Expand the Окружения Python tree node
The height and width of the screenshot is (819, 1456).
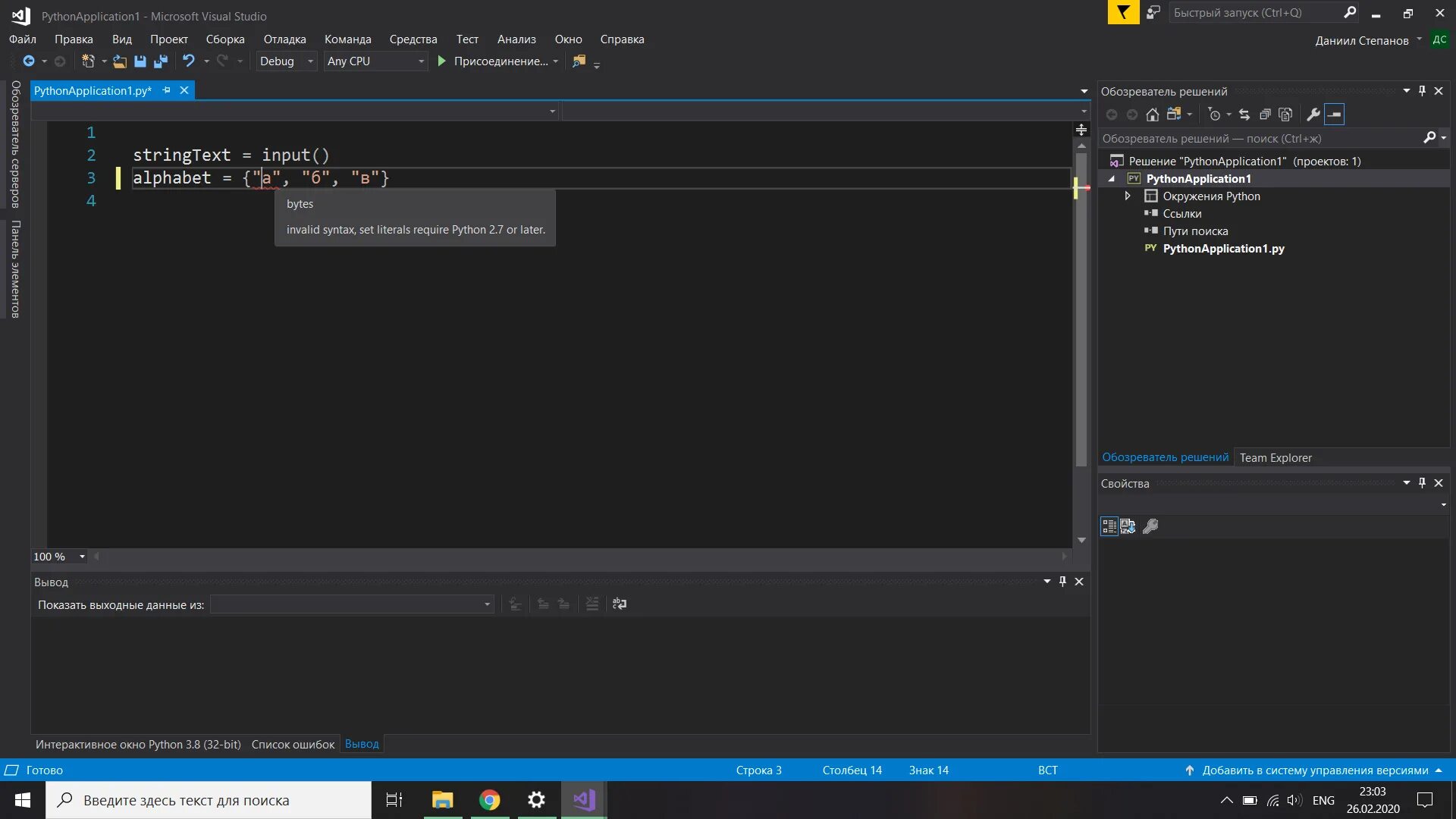1128,196
